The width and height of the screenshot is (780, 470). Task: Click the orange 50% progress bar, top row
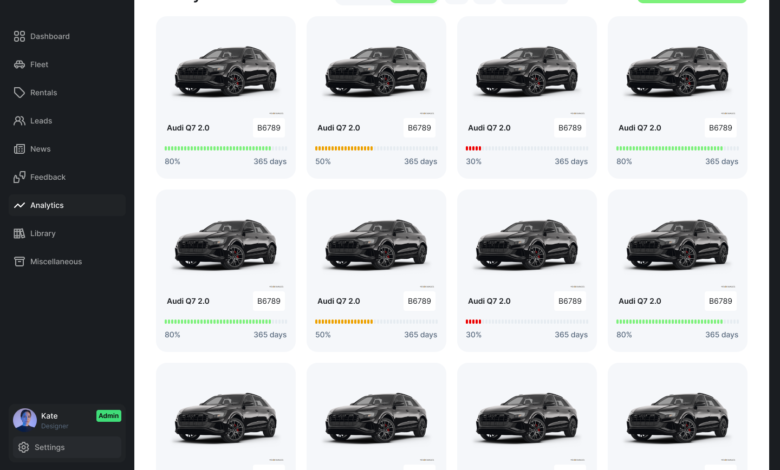click(x=344, y=148)
